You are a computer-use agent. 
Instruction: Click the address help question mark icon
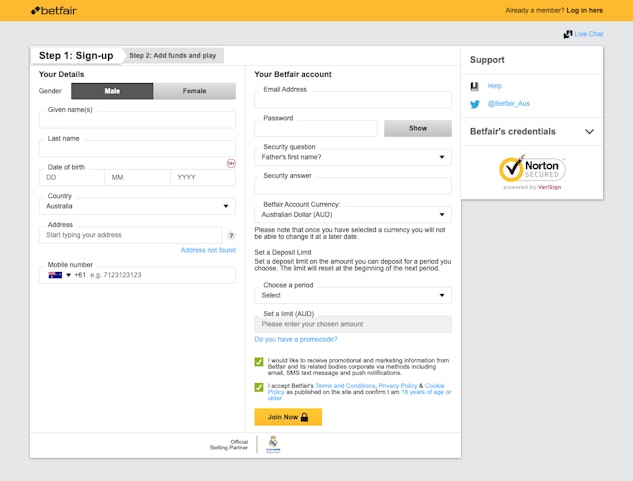click(x=231, y=235)
